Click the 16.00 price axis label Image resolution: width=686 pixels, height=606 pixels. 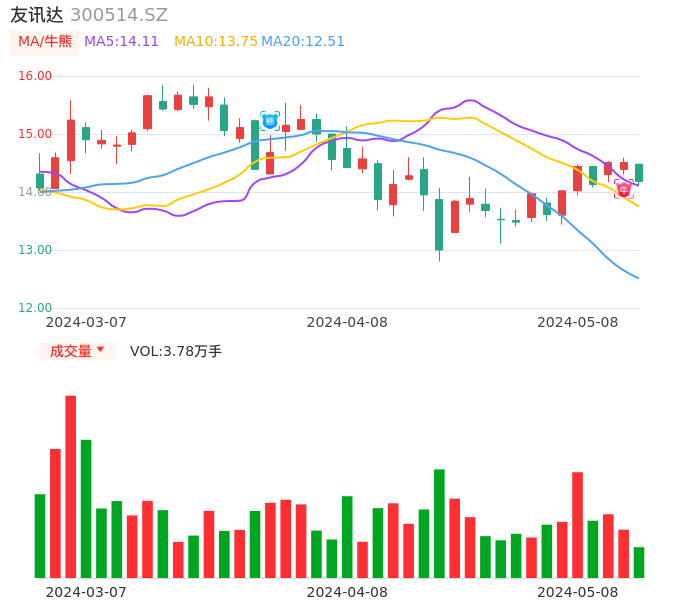click(35, 76)
